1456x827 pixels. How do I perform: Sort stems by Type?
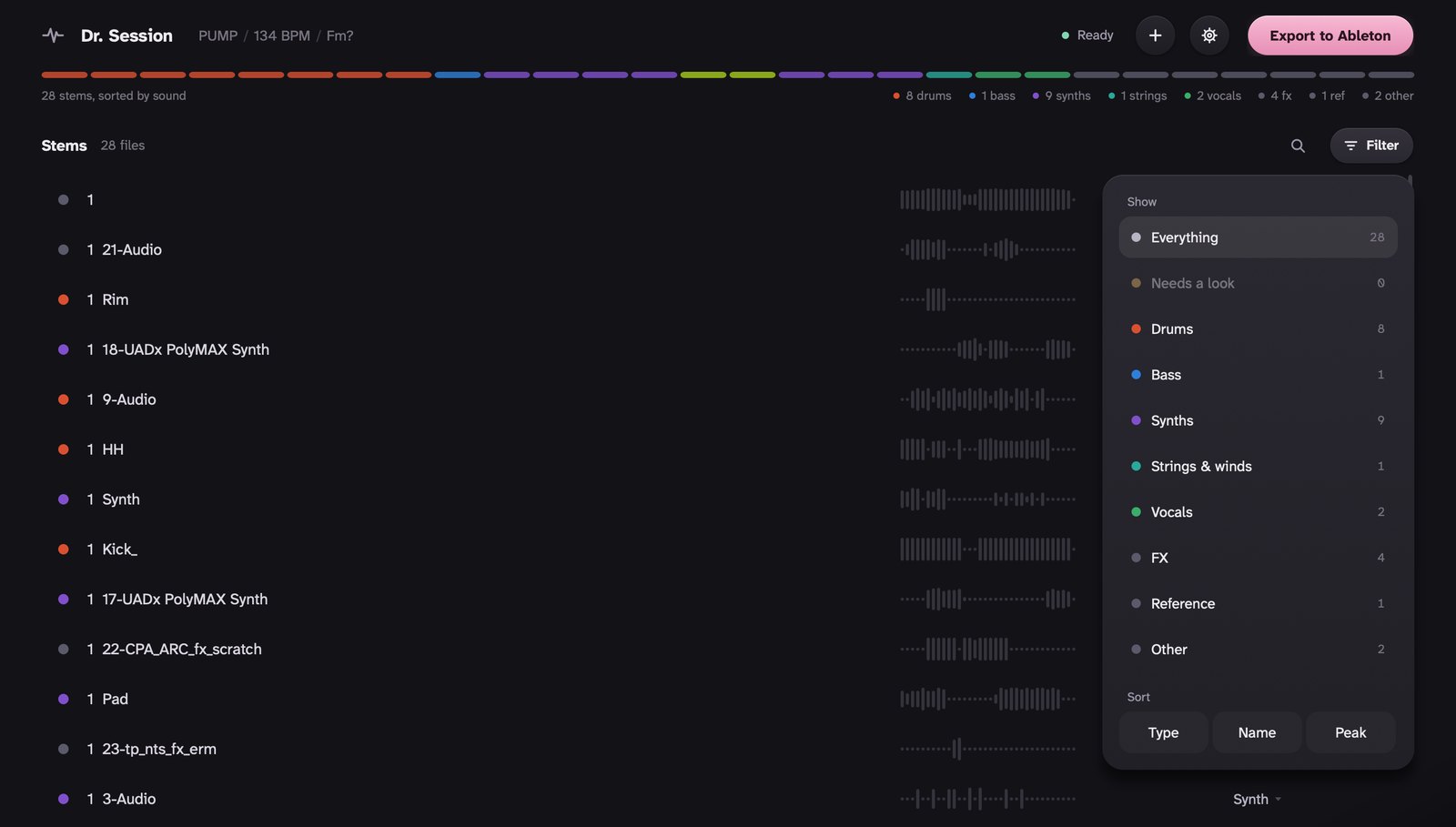pos(1163,732)
